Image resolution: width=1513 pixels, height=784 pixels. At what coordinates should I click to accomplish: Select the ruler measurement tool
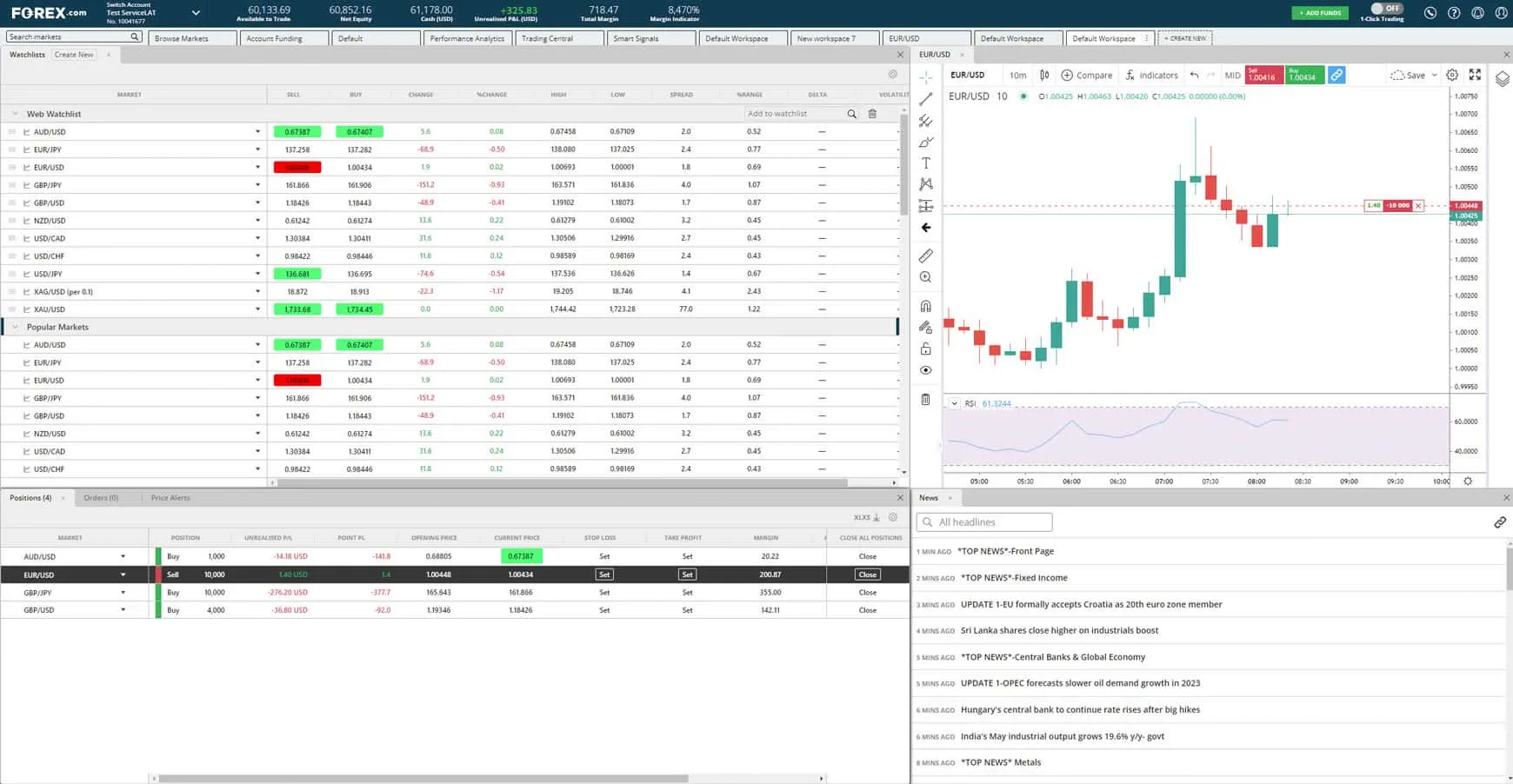pos(925,256)
